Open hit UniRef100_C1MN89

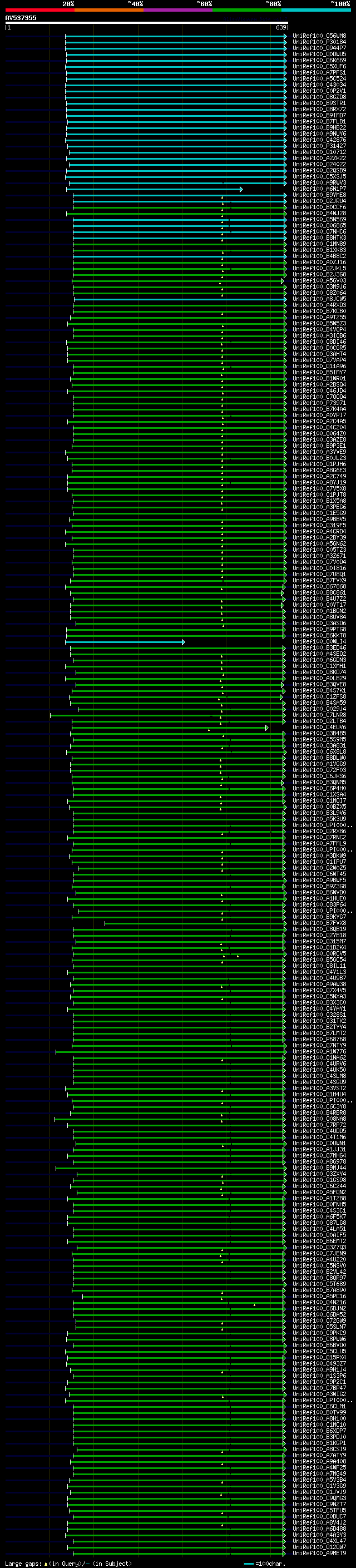coord(319,244)
